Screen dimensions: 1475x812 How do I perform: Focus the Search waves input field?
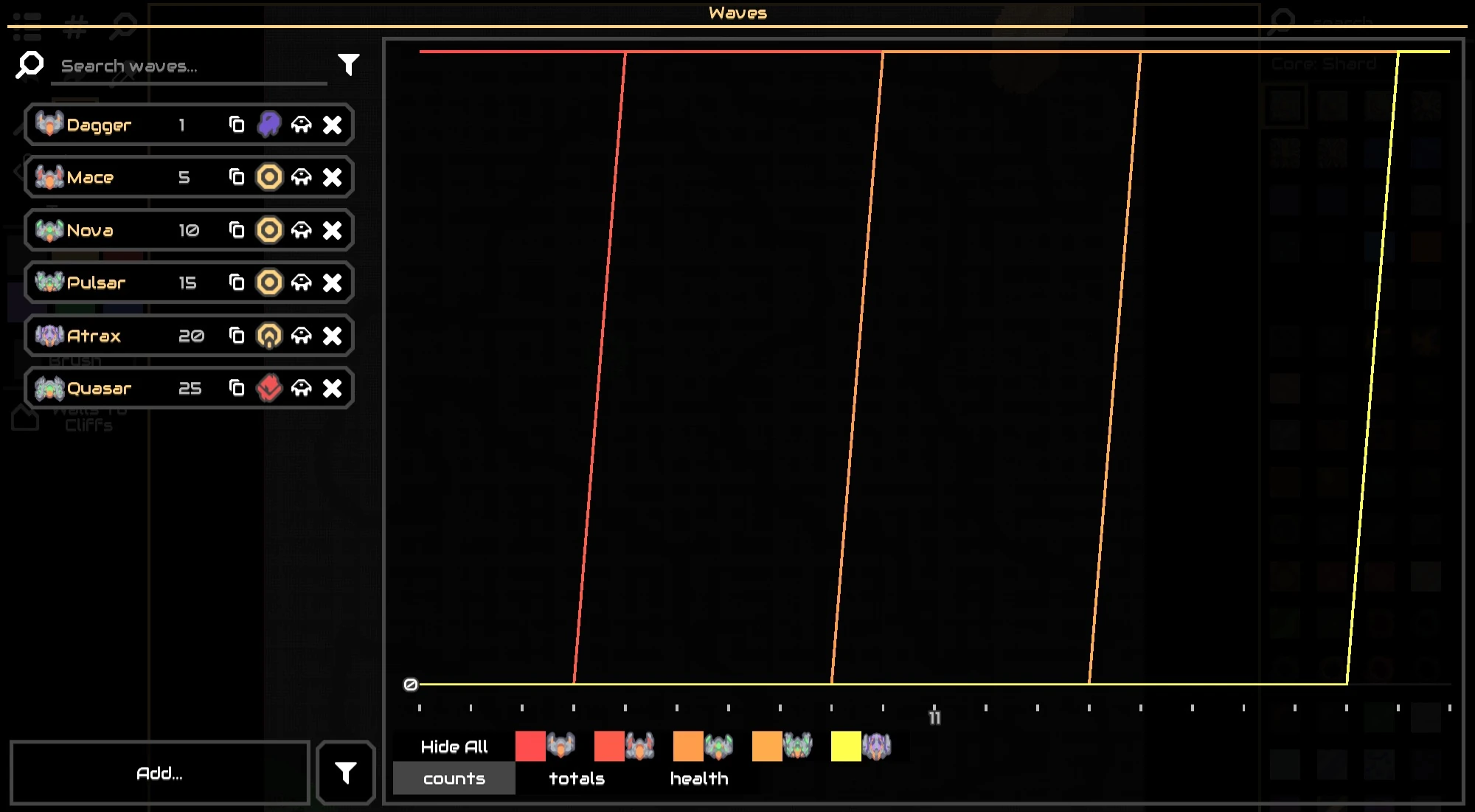[188, 66]
